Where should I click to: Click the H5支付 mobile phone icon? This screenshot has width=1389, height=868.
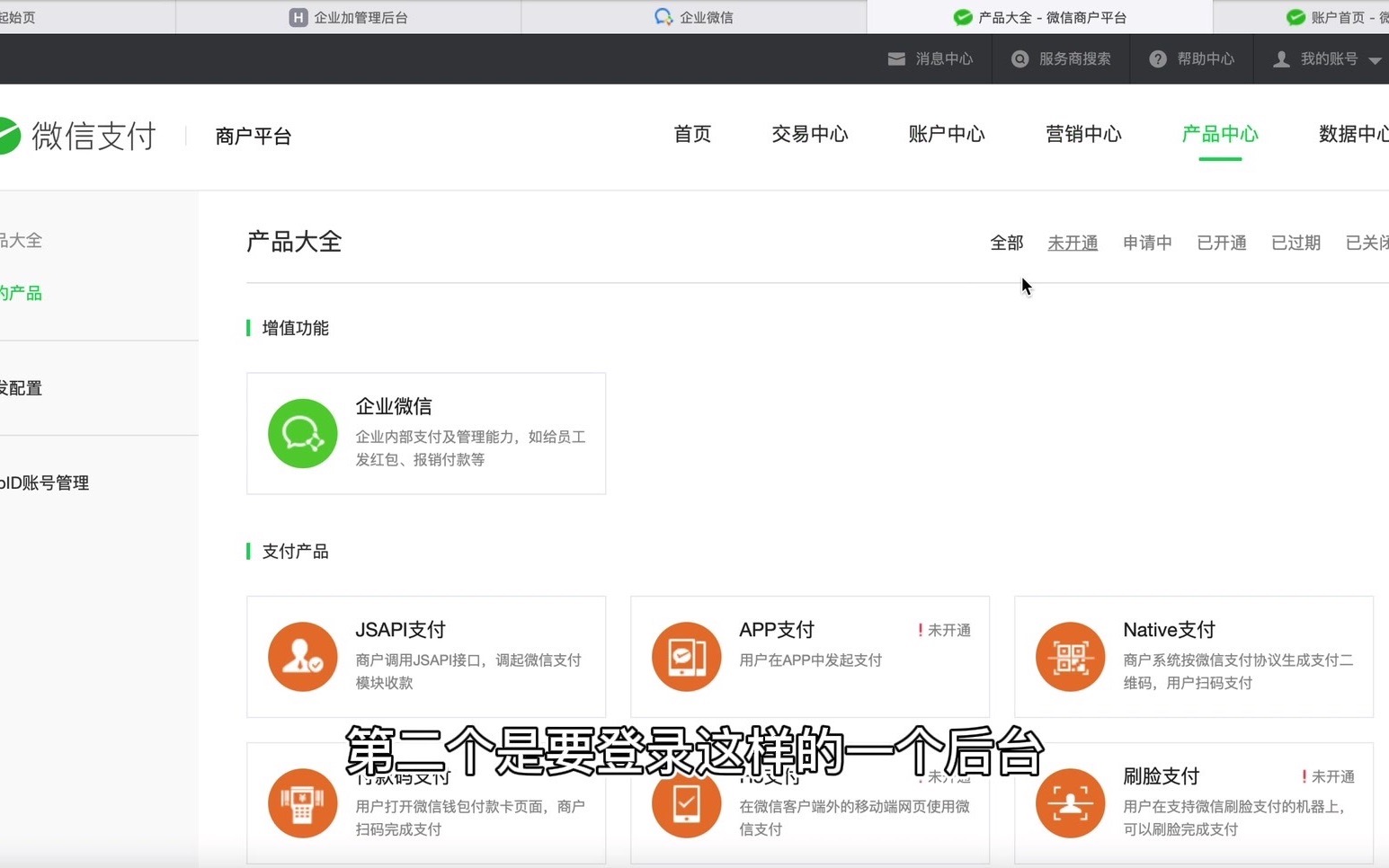tap(687, 803)
